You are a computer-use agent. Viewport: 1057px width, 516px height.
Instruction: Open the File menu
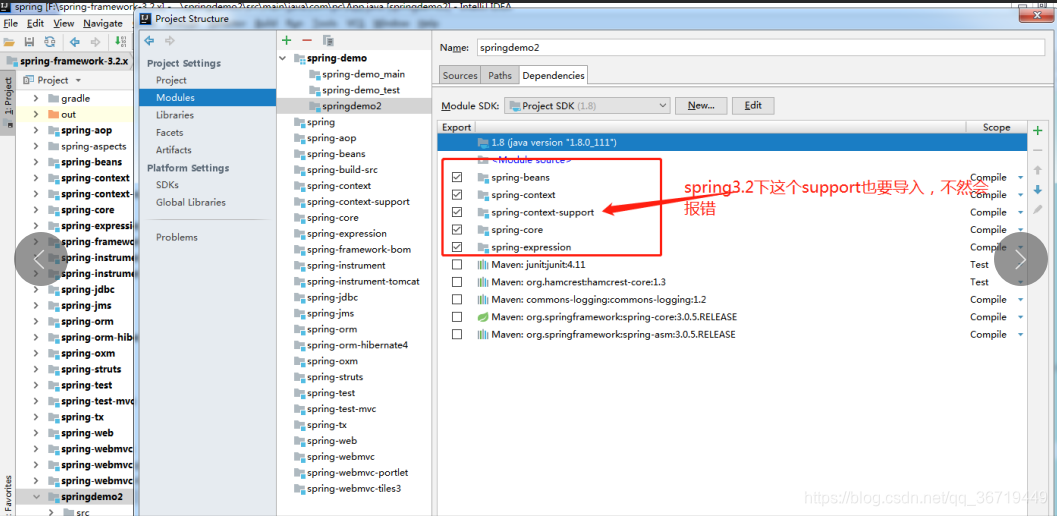pyautogui.click(x=10, y=23)
